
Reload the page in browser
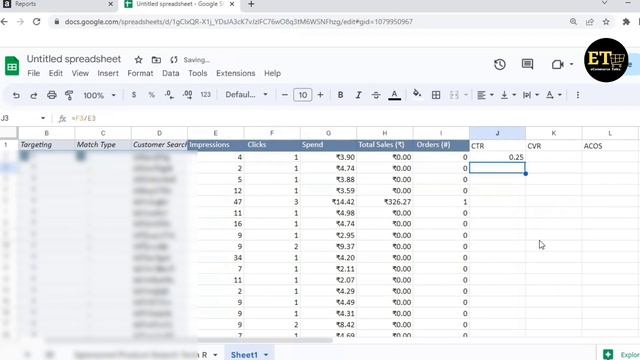pyautogui.click(x=37, y=22)
